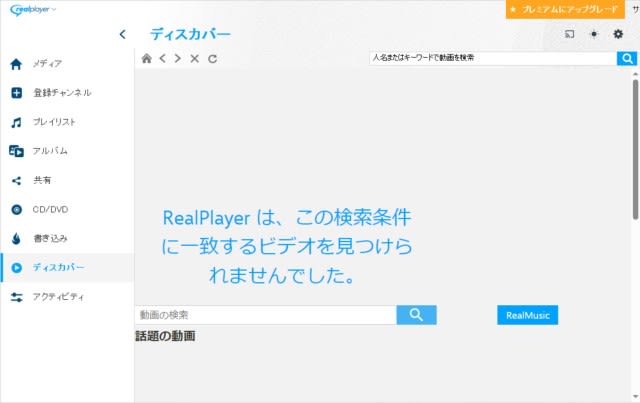Click the cast to device icon

point(569,34)
